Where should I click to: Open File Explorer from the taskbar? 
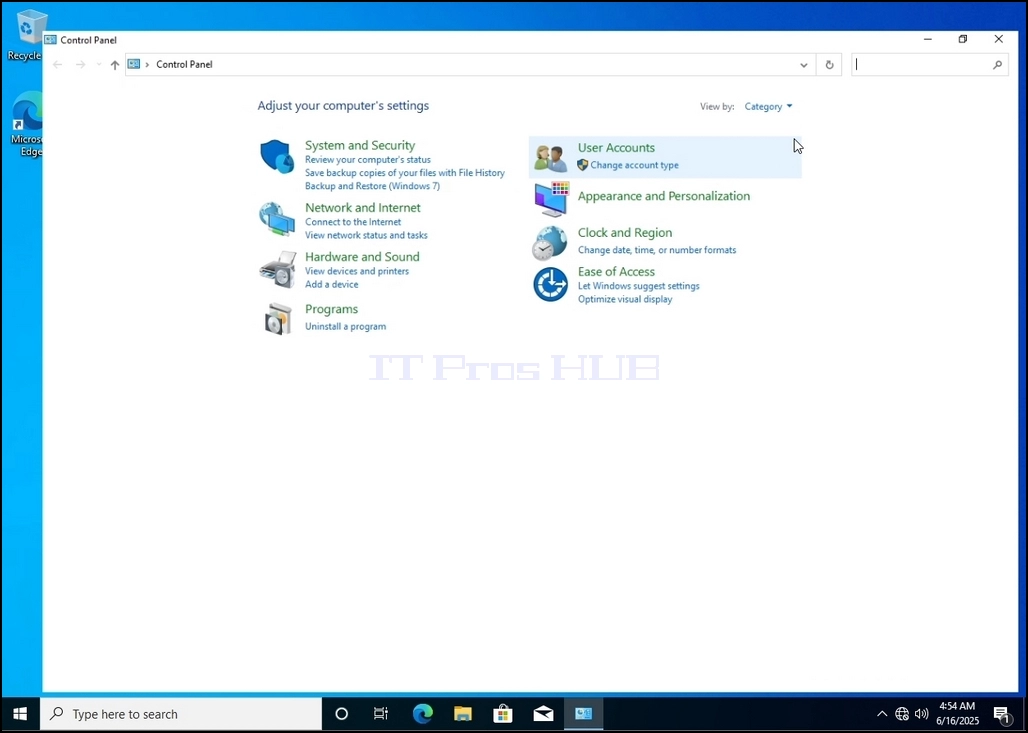(x=463, y=714)
